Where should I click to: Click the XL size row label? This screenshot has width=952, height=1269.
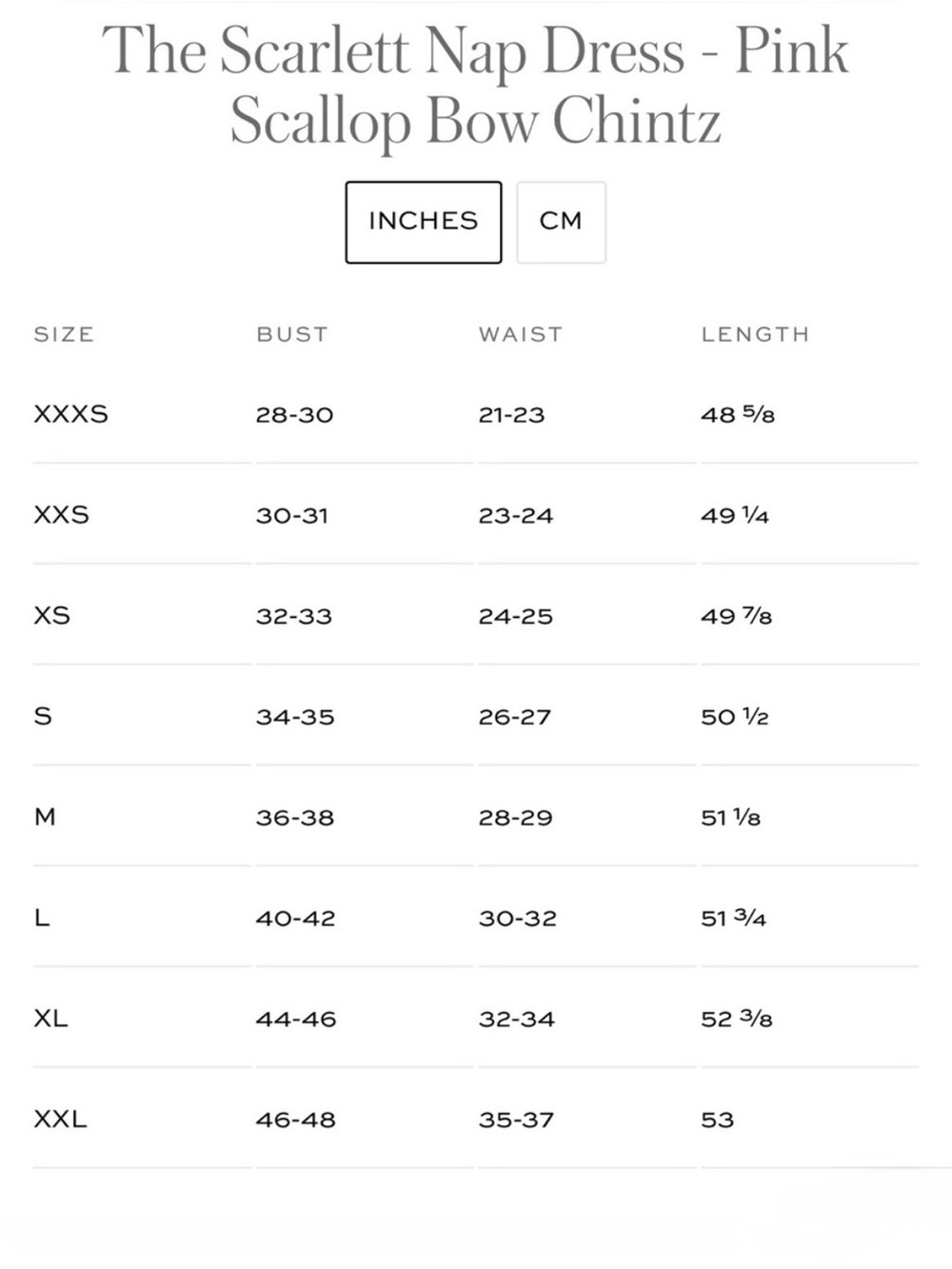50,1019
